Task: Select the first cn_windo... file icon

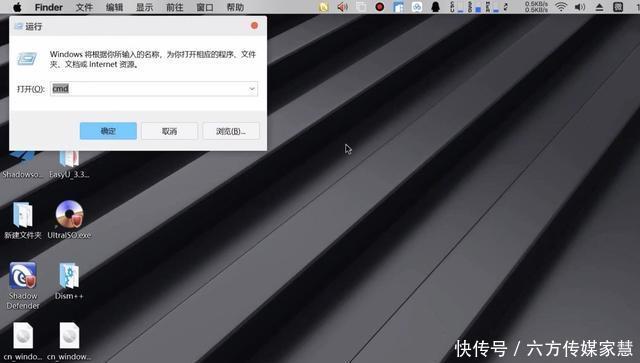Action: [x=23, y=341]
